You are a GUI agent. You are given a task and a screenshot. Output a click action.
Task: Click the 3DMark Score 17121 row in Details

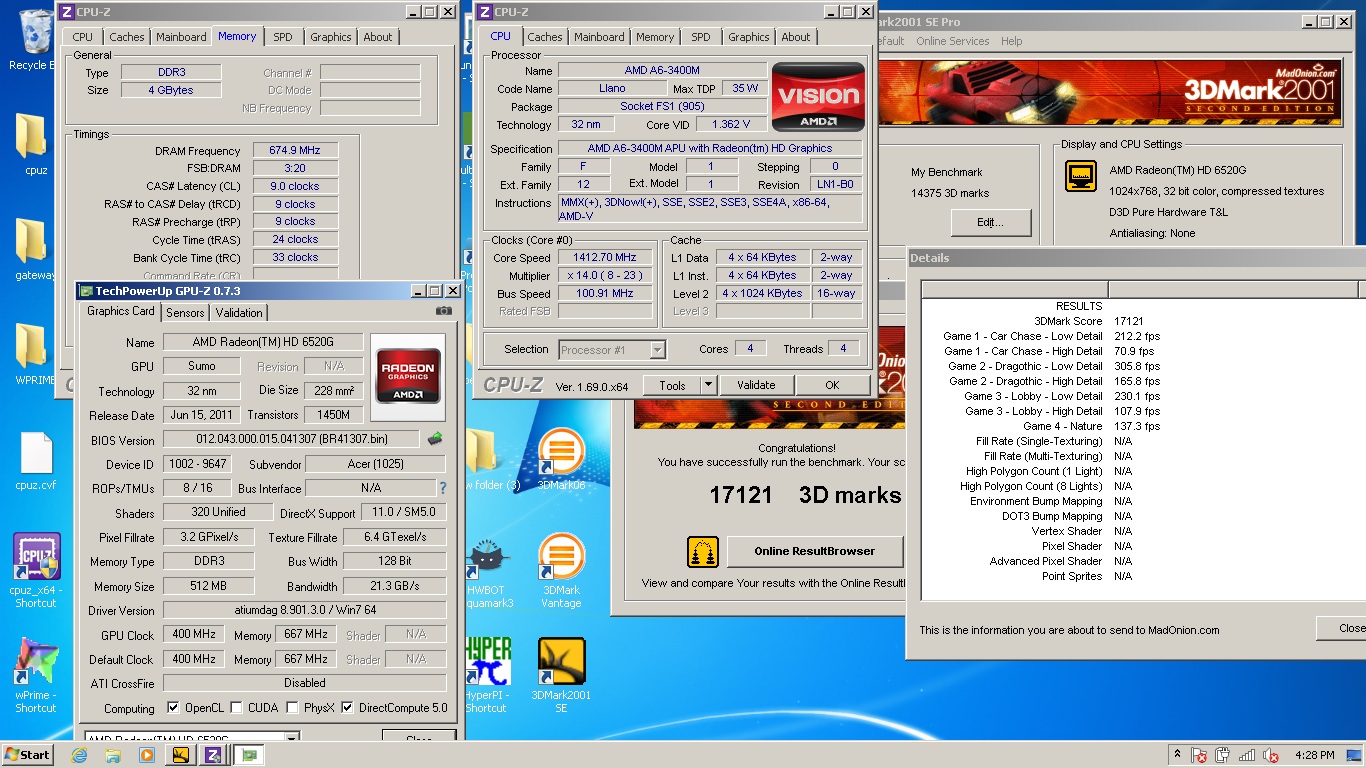tap(1141, 321)
